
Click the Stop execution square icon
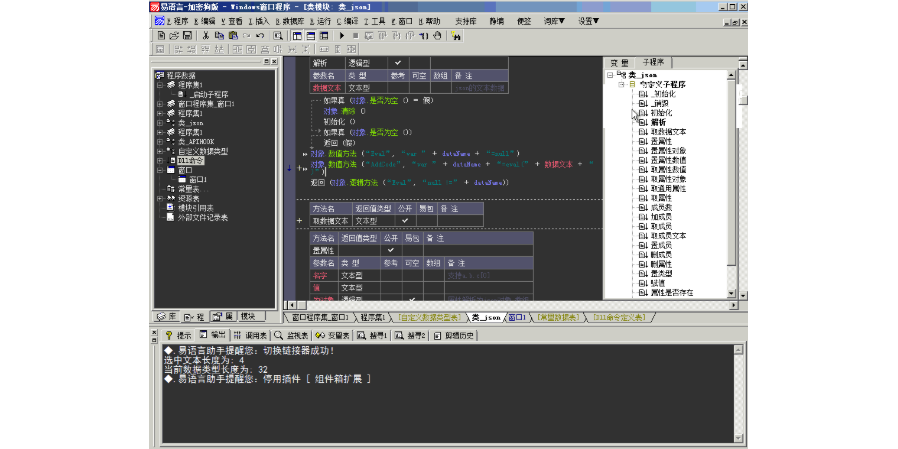point(355,35)
